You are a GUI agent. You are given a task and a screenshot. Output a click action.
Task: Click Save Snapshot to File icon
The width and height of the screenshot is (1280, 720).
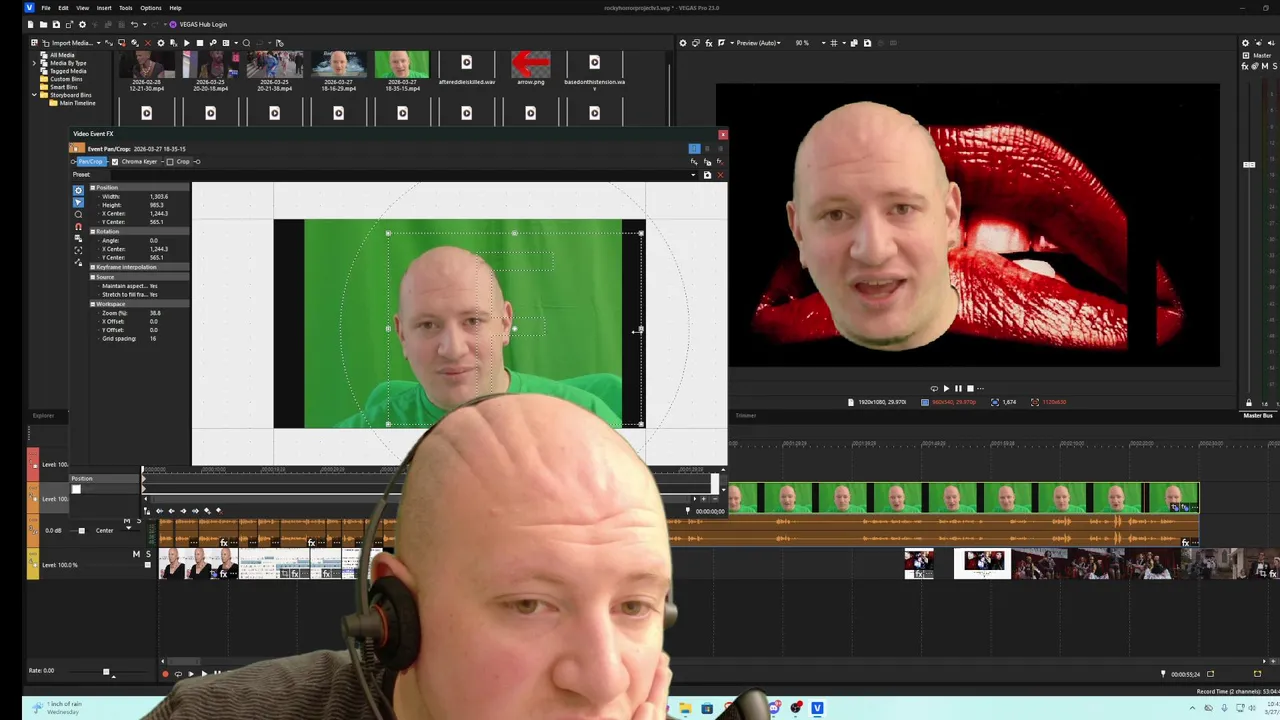(867, 43)
